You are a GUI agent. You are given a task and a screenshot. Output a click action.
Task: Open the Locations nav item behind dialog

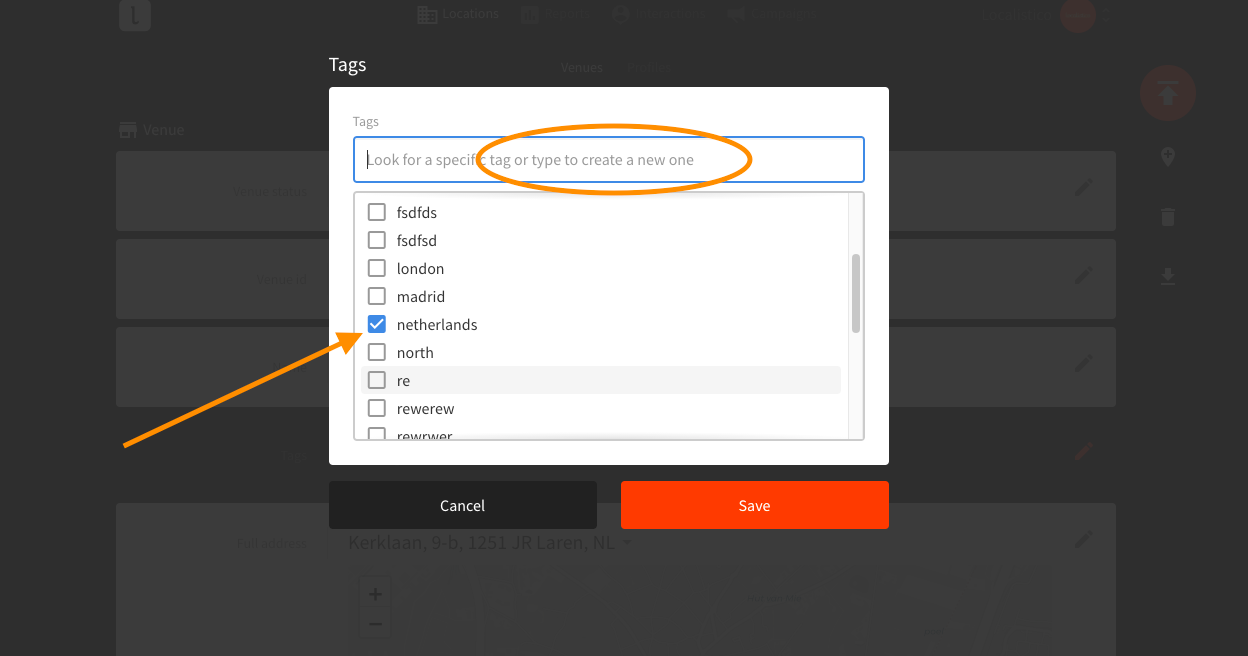point(458,14)
